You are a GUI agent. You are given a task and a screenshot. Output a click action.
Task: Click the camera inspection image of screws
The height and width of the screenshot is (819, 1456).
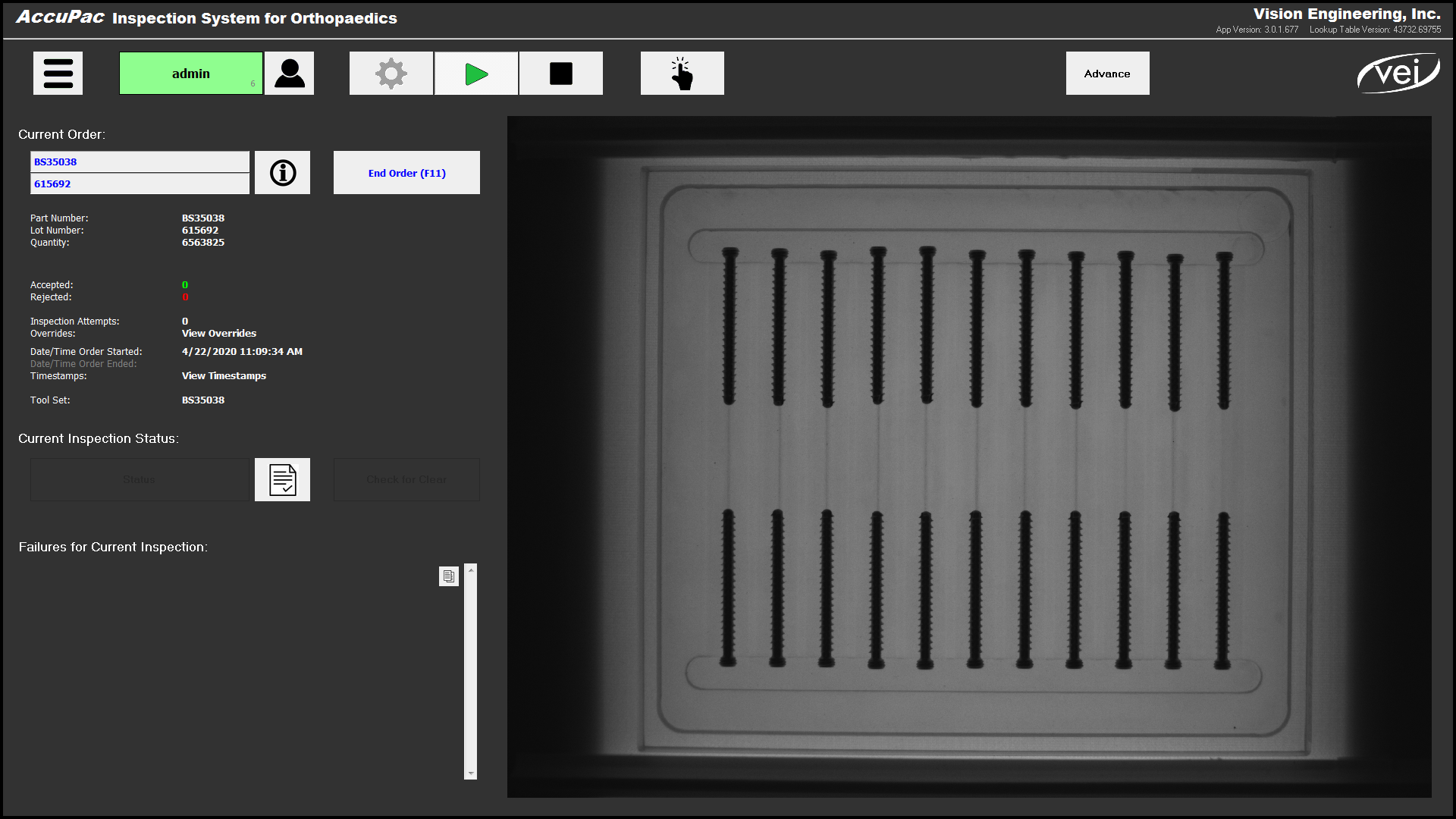969,457
